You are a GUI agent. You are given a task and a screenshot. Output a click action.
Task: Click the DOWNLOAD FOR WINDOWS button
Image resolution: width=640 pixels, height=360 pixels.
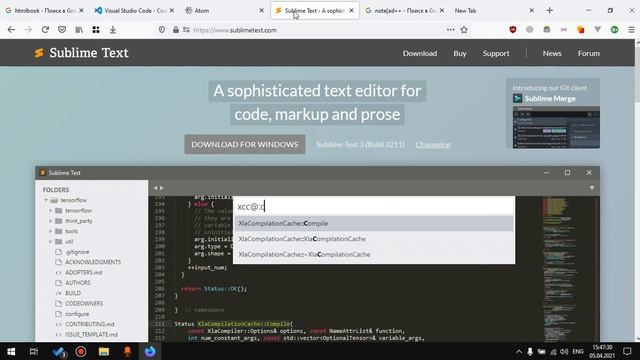(245, 144)
